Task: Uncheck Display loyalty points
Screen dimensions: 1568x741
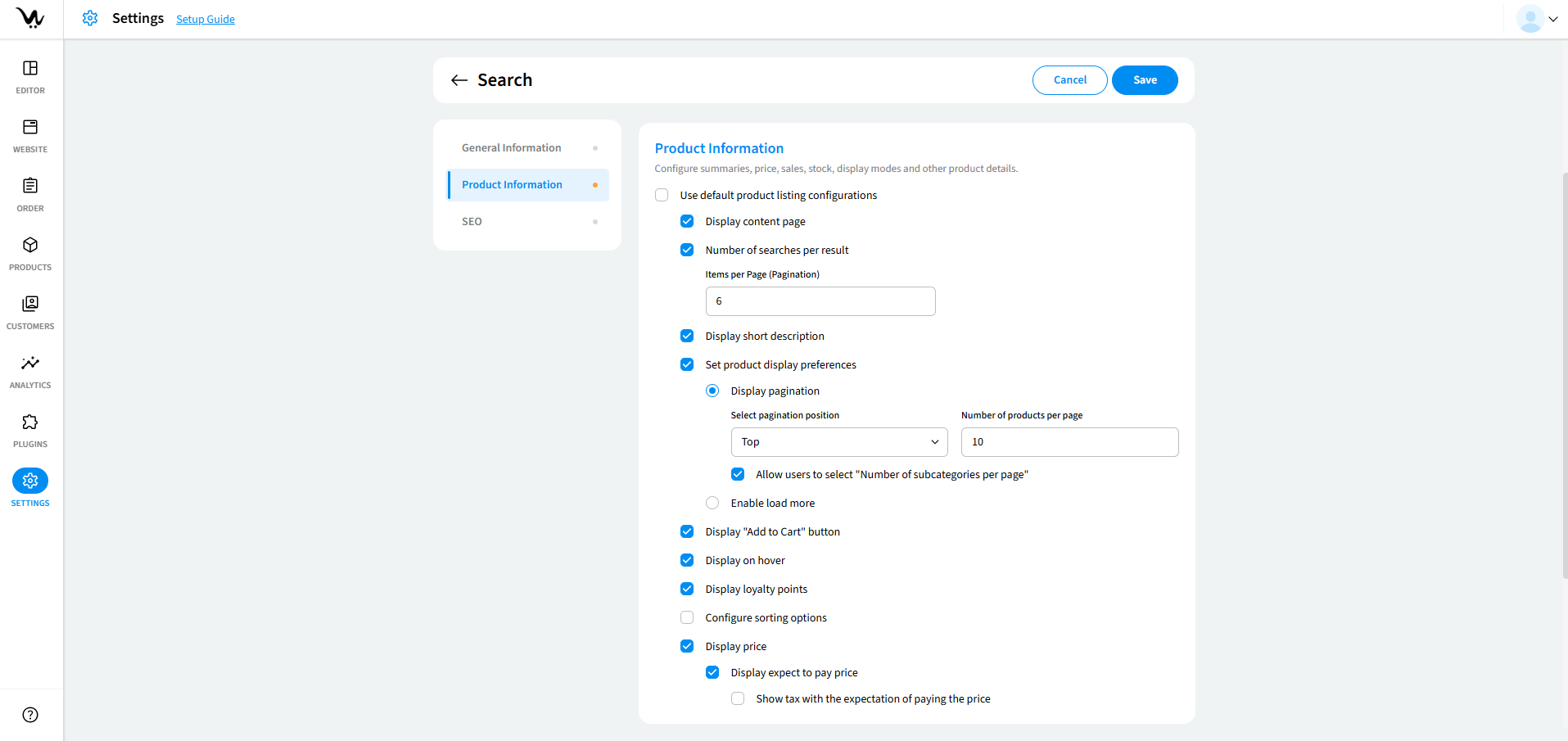Action: point(687,589)
